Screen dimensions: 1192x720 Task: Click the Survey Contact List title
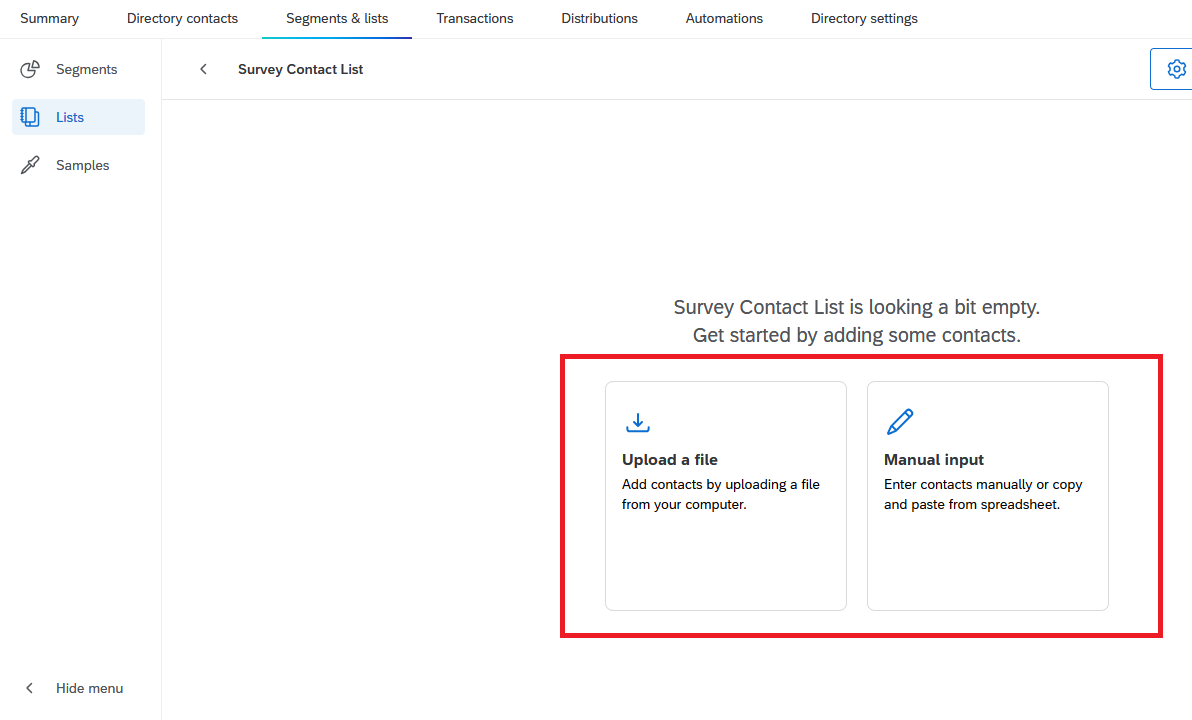[x=300, y=69]
